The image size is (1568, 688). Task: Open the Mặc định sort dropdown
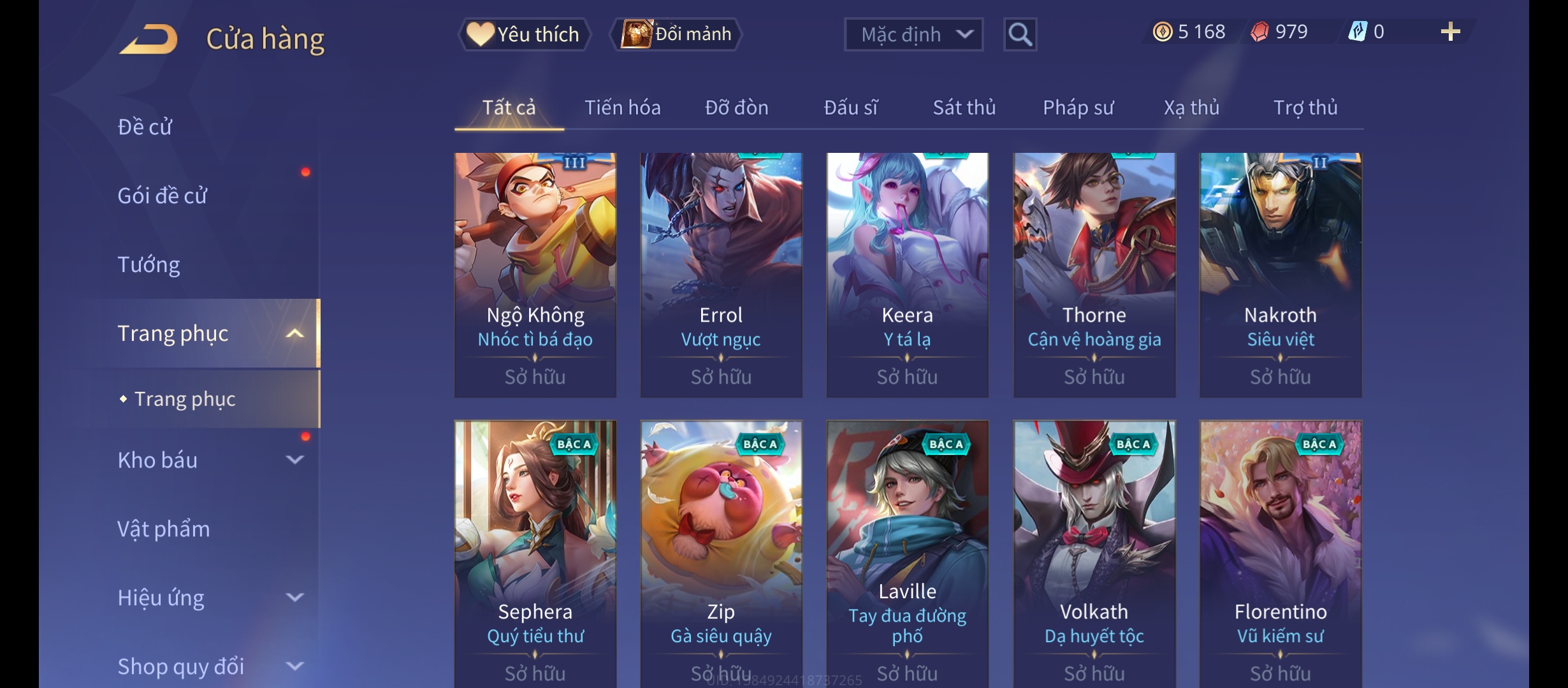[913, 34]
